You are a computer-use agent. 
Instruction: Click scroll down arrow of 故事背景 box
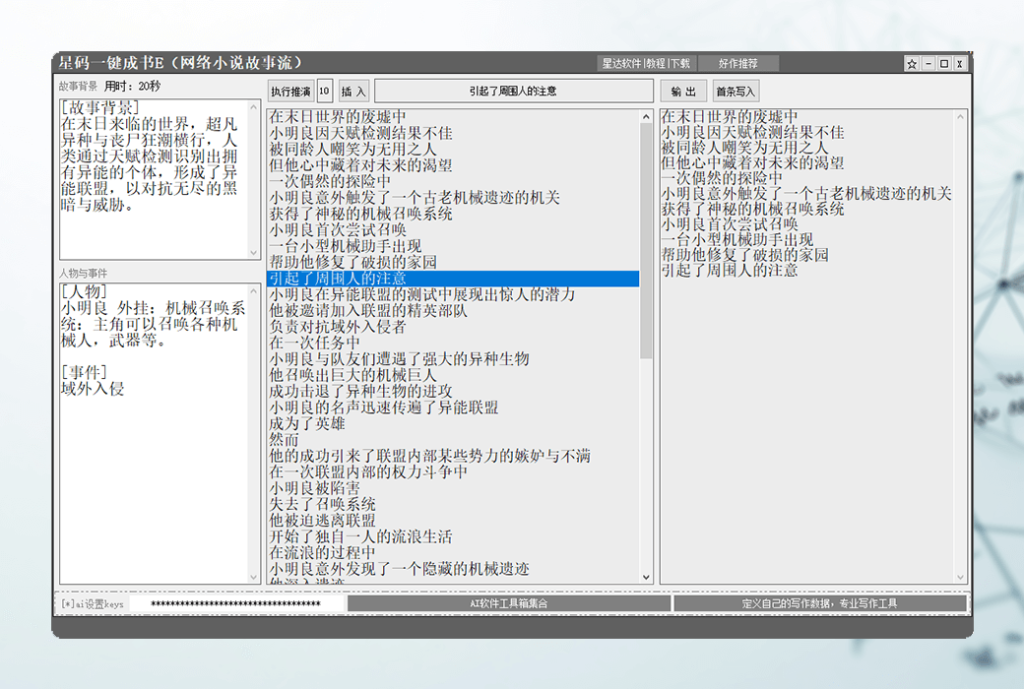[254, 252]
